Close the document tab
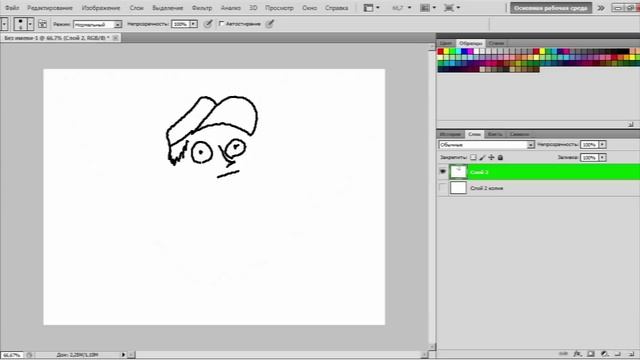Screen dimensions: 640x360 pos(116,38)
